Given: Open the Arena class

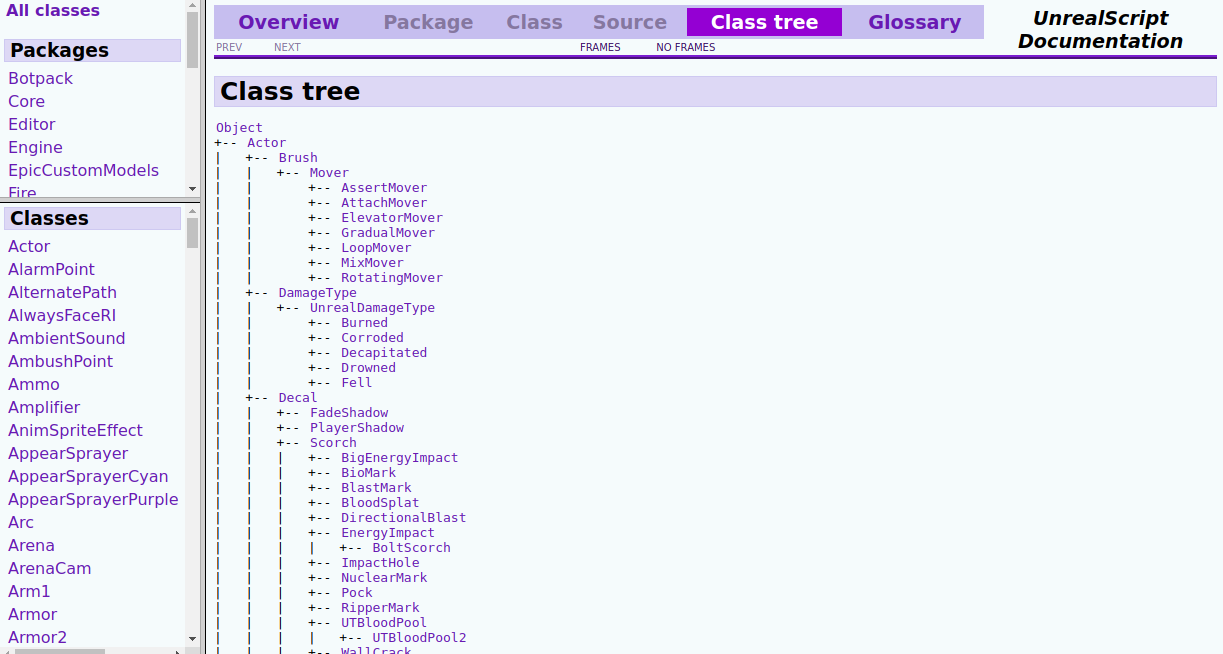Looking at the screenshot, I should pos(31,545).
